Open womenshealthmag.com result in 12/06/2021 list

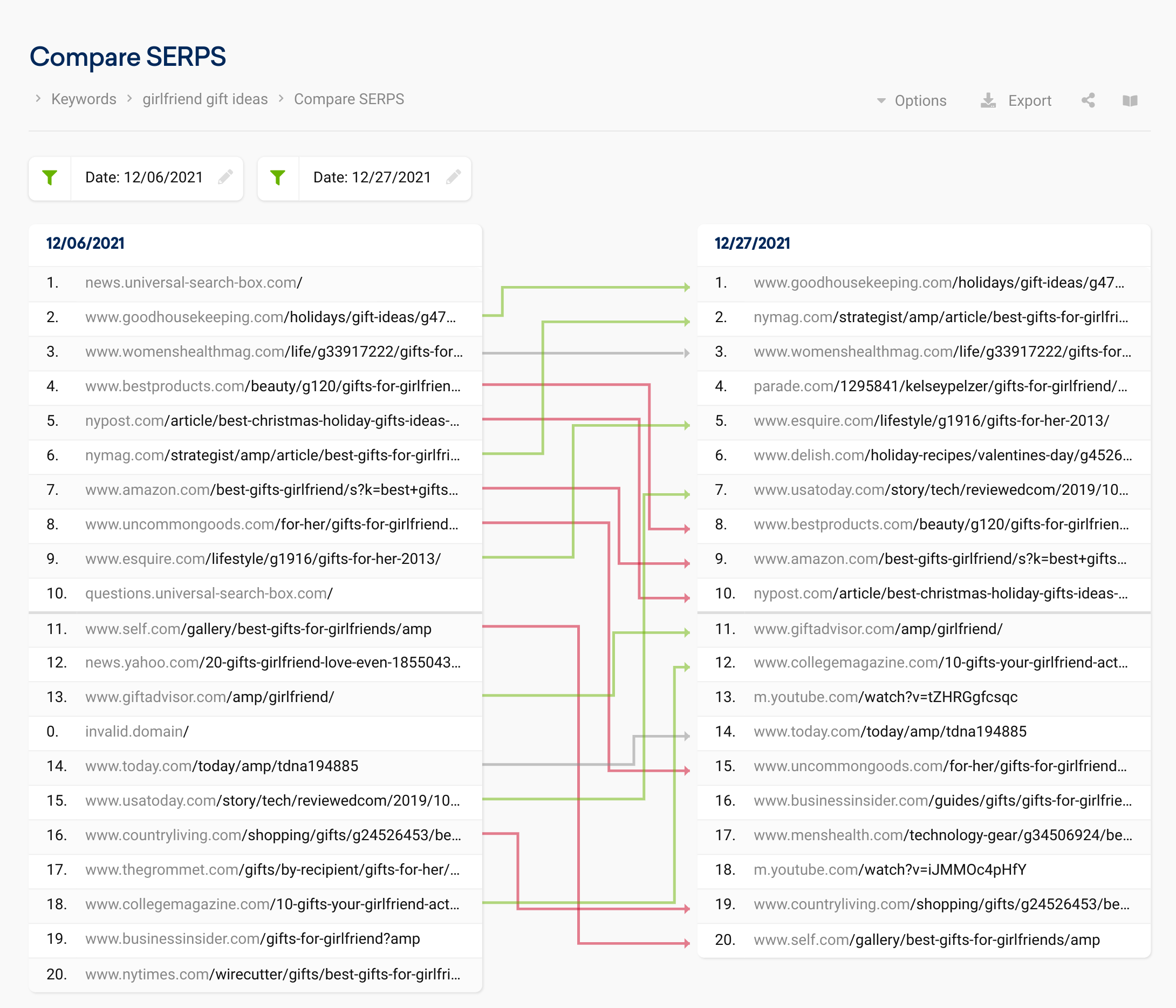tap(274, 351)
